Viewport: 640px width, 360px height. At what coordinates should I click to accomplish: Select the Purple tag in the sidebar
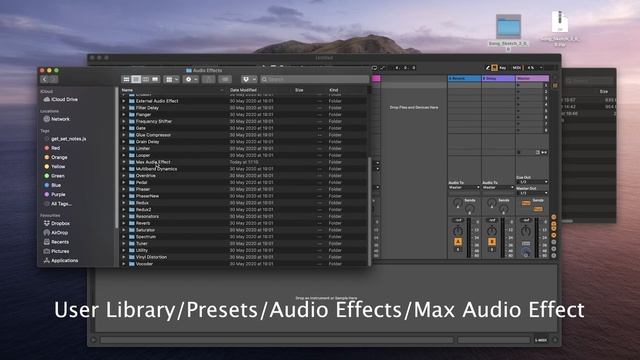[x=54, y=194]
